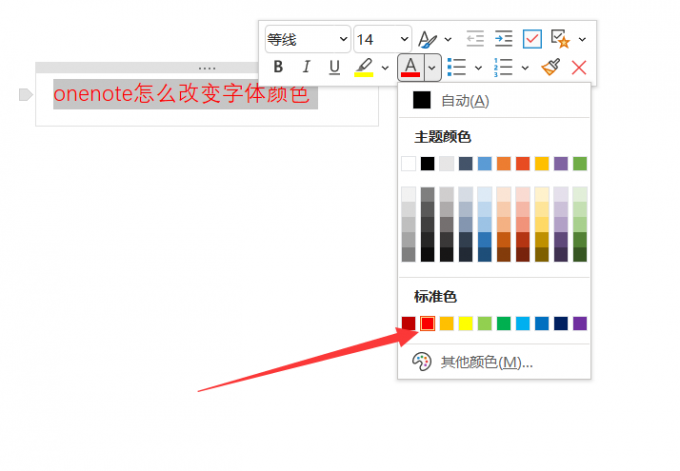The width and height of the screenshot is (680, 471).
Task: Select red-orange theme color swatch
Action: (523, 164)
